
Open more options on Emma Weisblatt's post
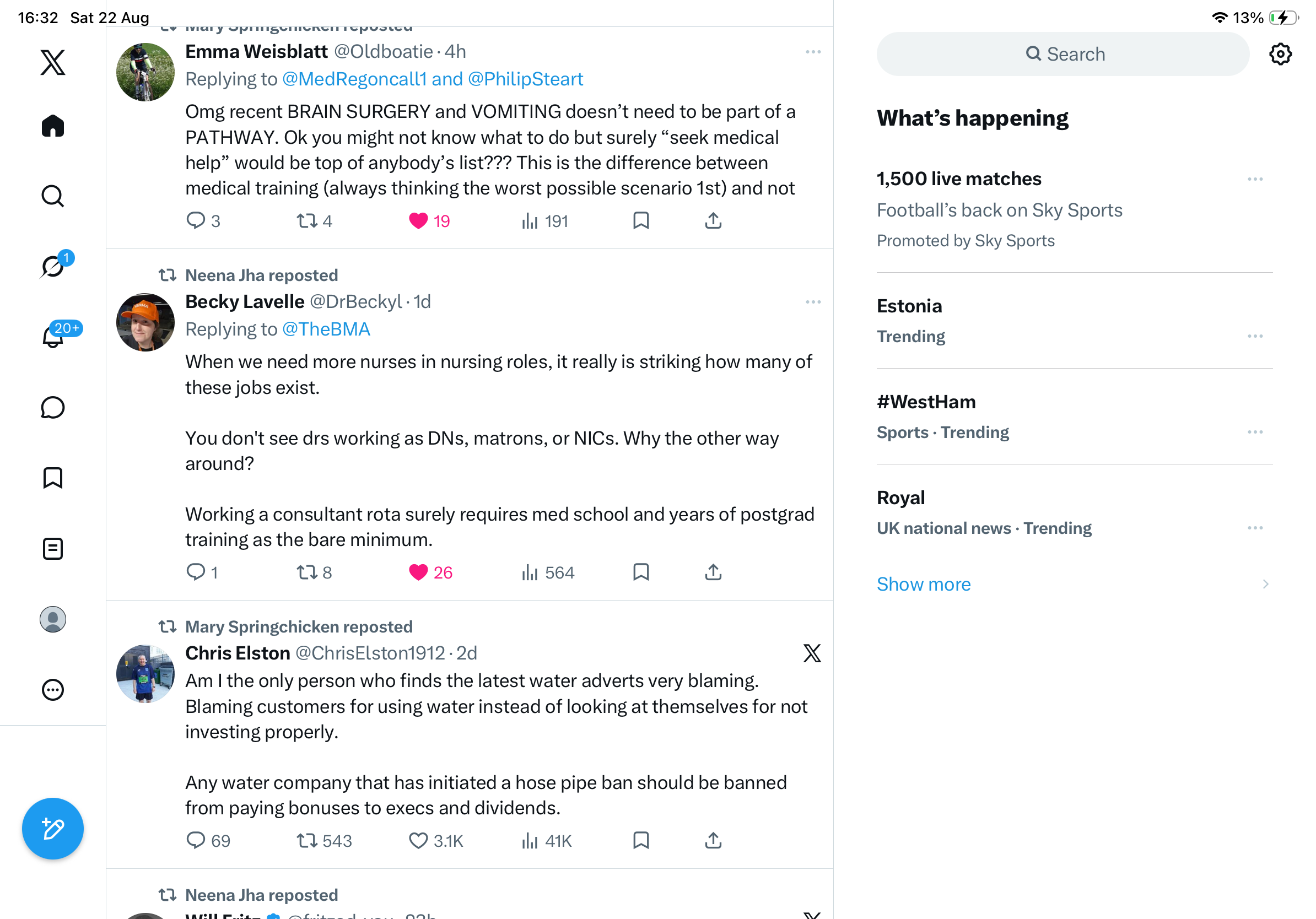pos(813,52)
